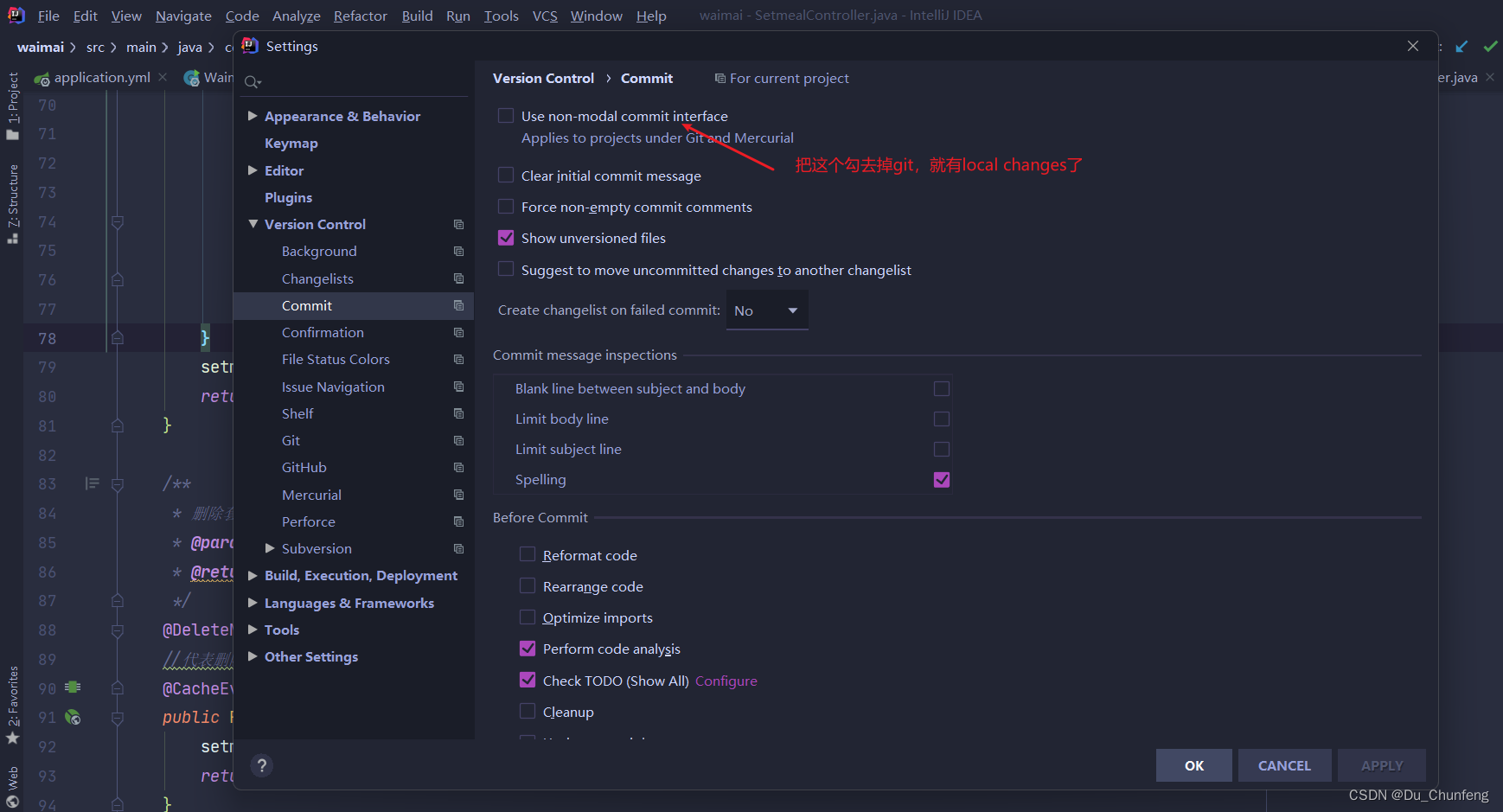Click the project-level icon beside Commit
Image resolution: width=1503 pixels, height=812 pixels.
[458, 305]
